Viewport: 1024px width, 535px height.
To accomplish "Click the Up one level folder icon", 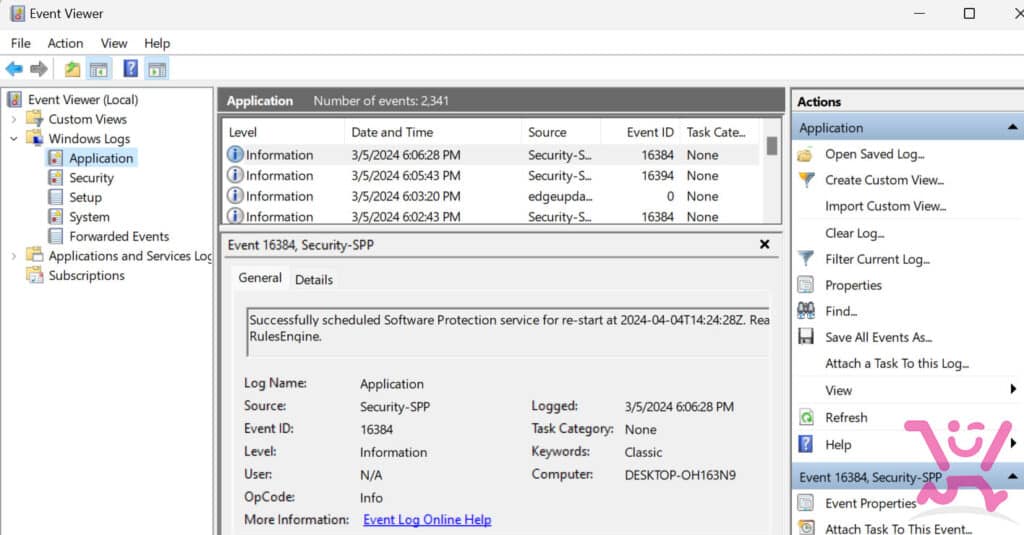I will (x=72, y=69).
